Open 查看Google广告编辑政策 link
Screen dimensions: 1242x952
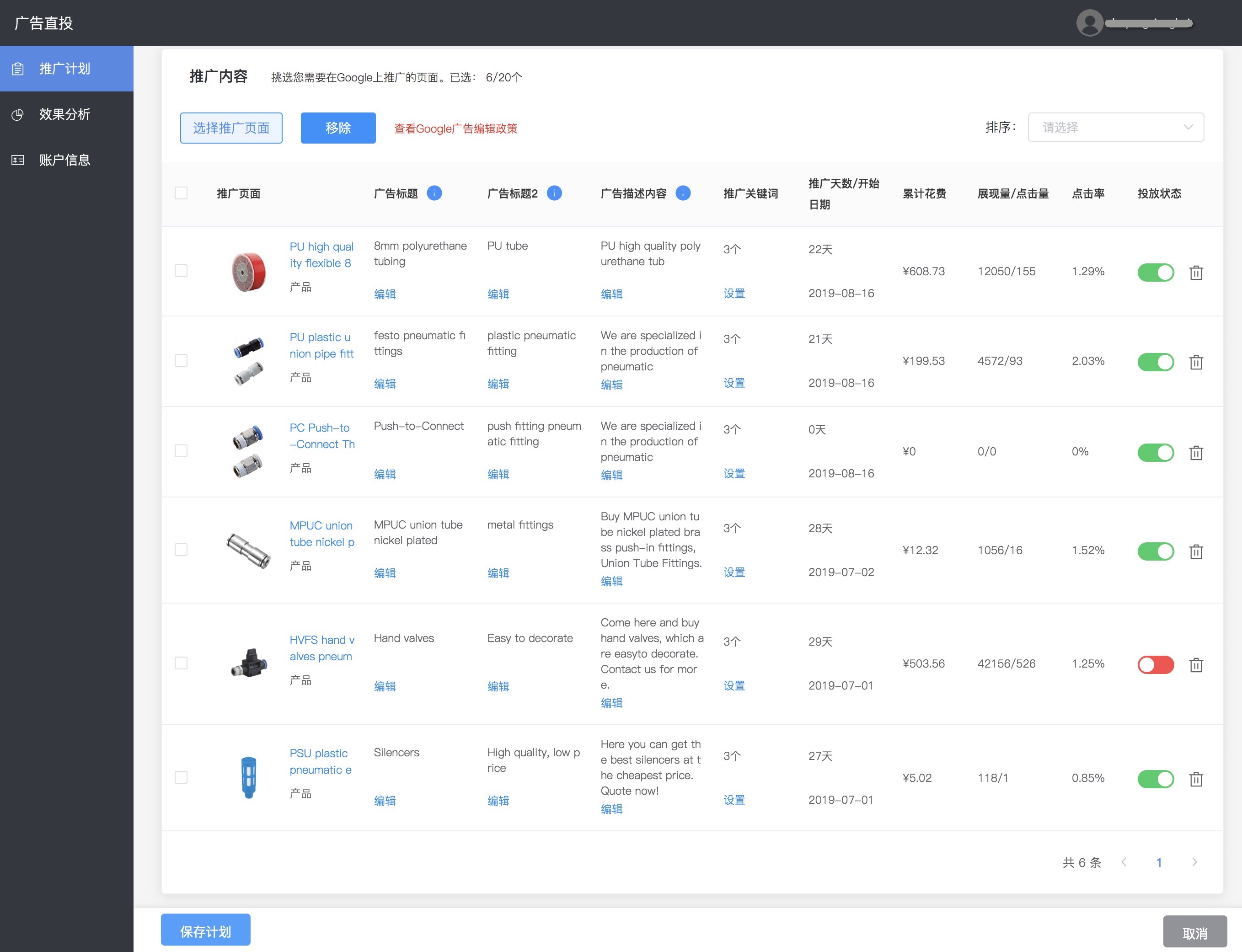click(455, 128)
